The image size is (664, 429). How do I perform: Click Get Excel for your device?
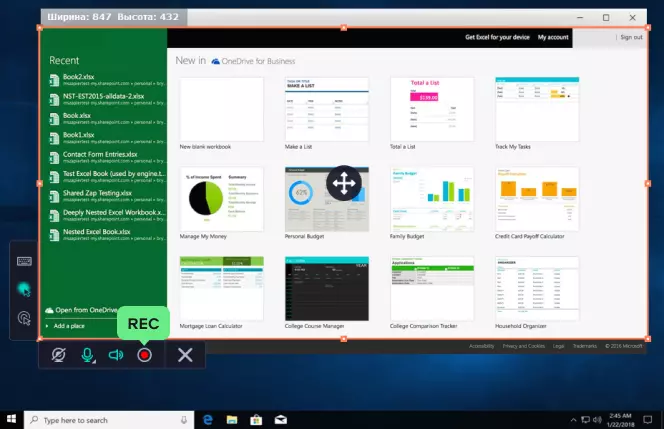click(x=497, y=37)
